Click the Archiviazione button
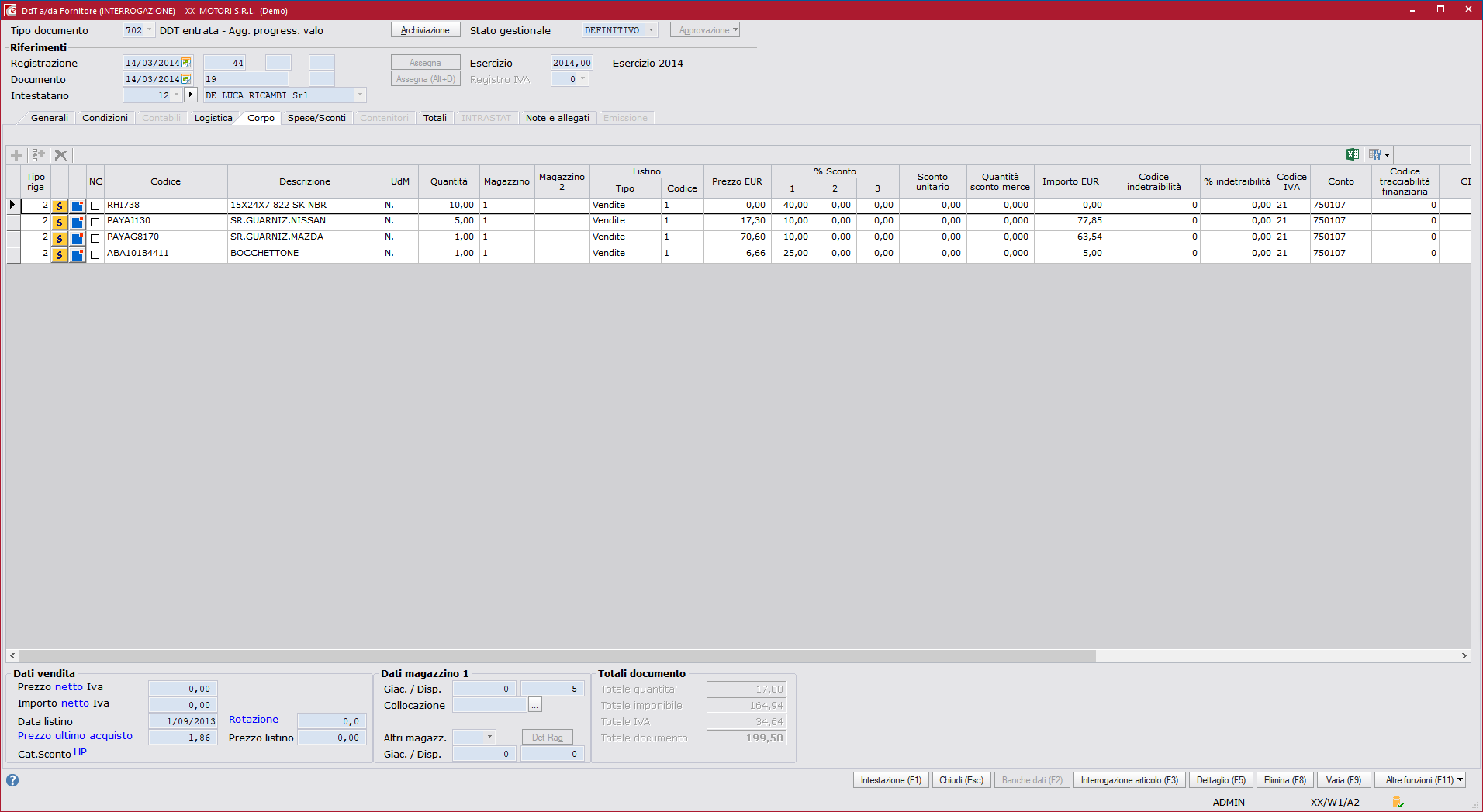 click(426, 30)
